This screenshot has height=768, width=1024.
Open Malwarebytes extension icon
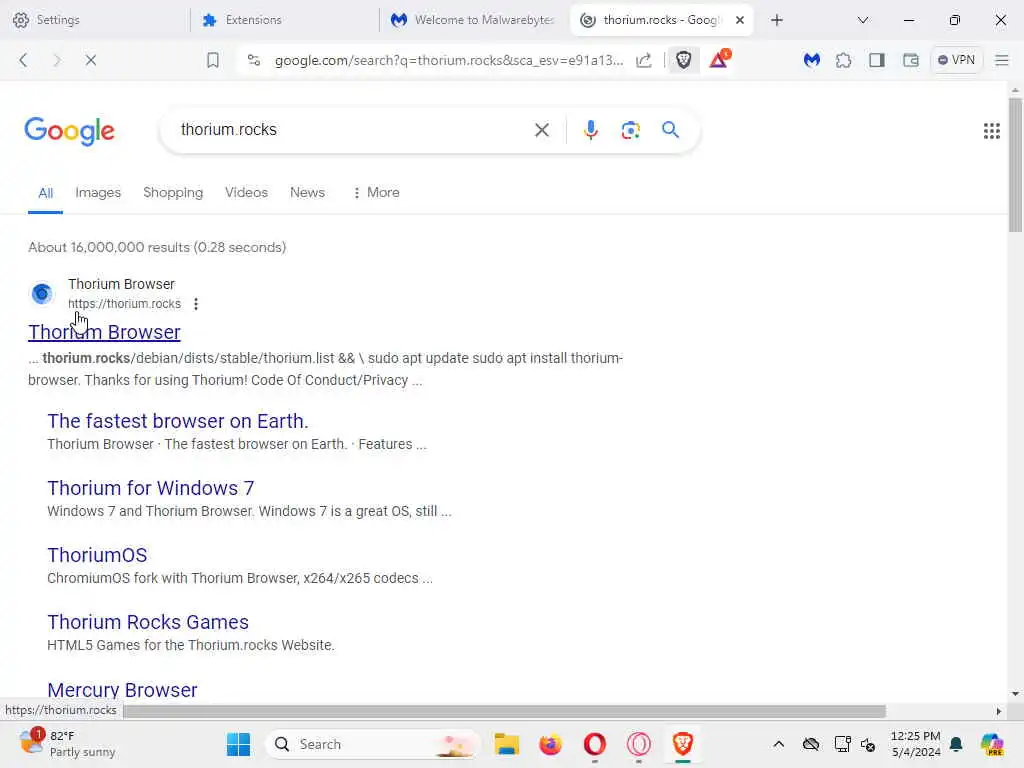[x=811, y=60]
